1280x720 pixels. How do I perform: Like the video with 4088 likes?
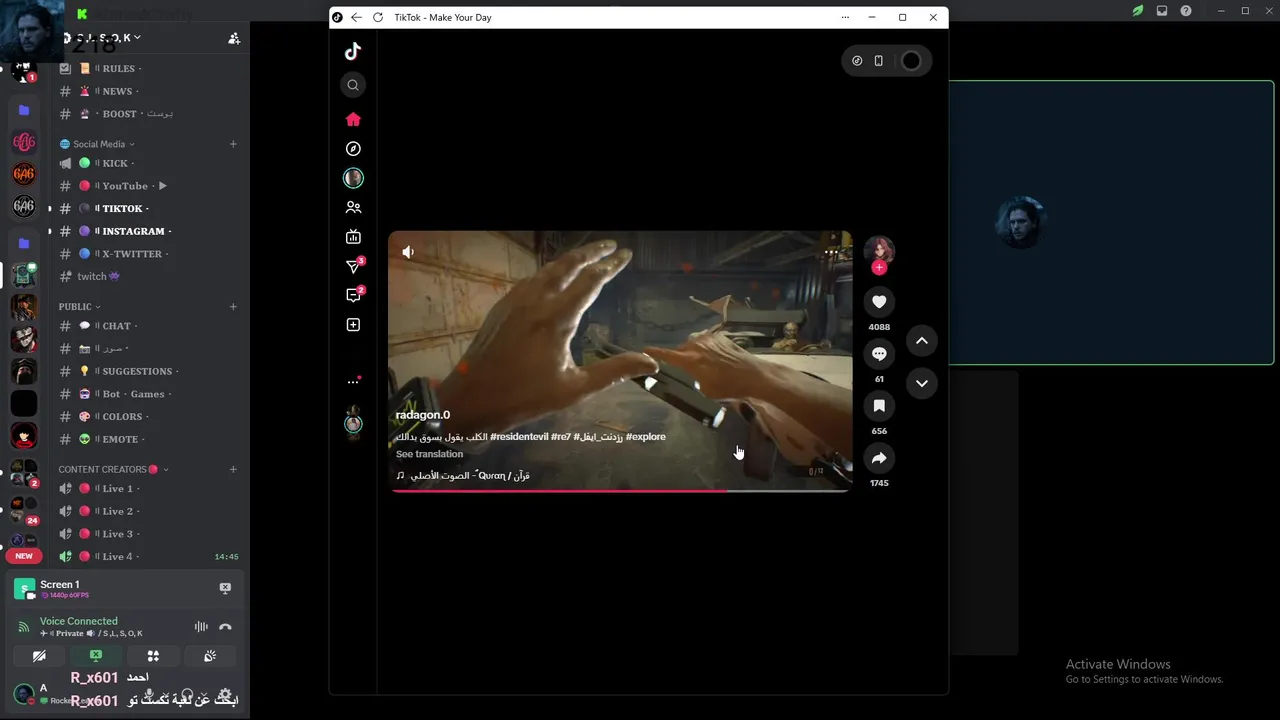879,302
